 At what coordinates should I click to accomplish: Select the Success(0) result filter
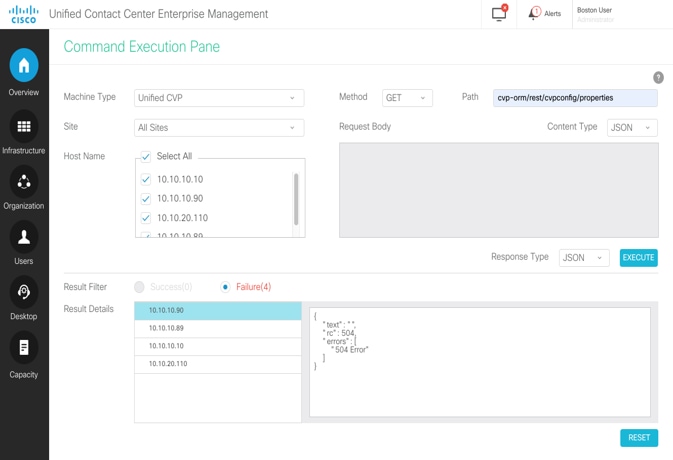pyautogui.click(x=139, y=287)
